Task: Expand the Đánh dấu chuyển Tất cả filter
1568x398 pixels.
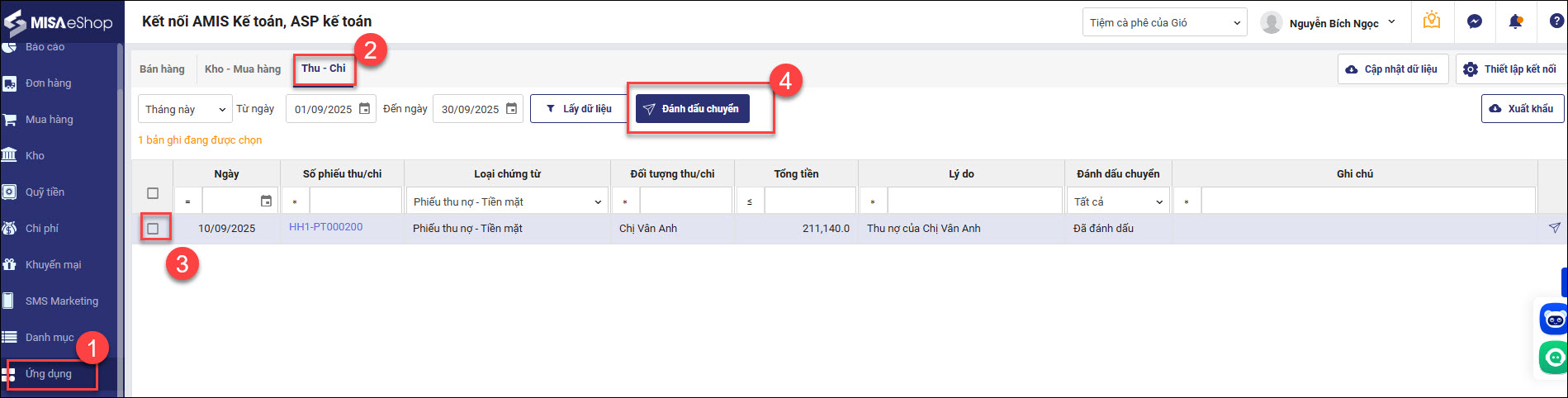Action: (1118, 201)
